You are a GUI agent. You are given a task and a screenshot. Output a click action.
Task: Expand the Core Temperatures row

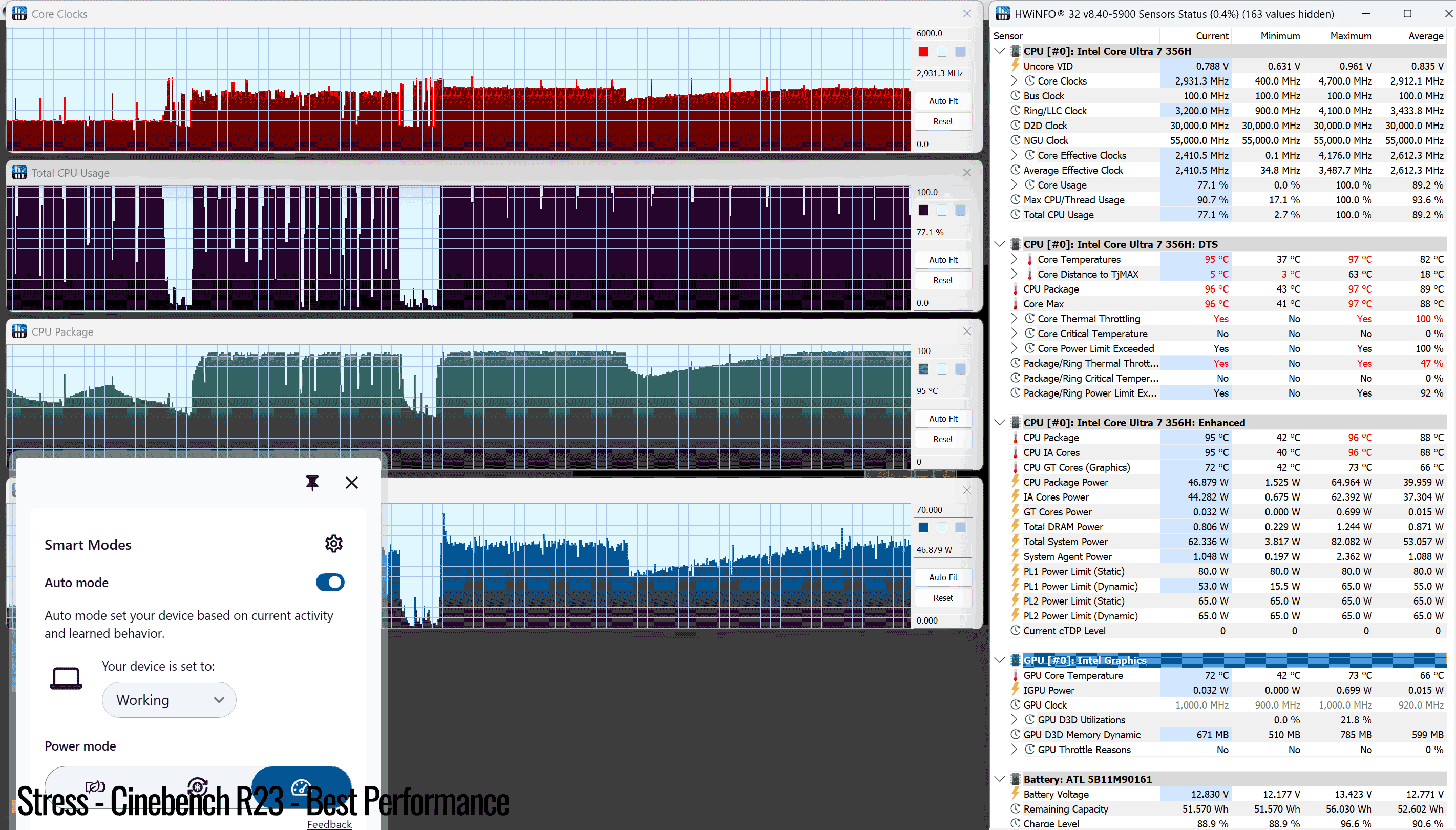[x=1014, y=259]
